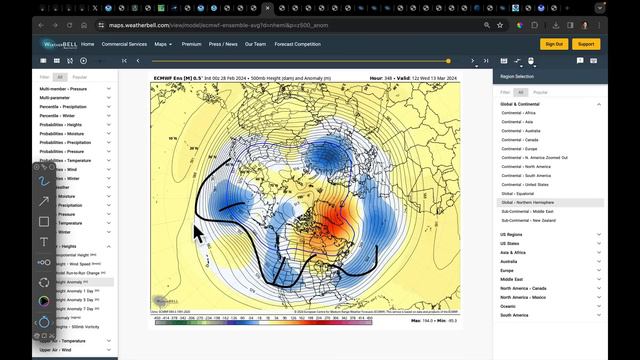This screenshot has width=640, height=360.
Task: Open the annotation color wheel picker
Action: [44, 301]
